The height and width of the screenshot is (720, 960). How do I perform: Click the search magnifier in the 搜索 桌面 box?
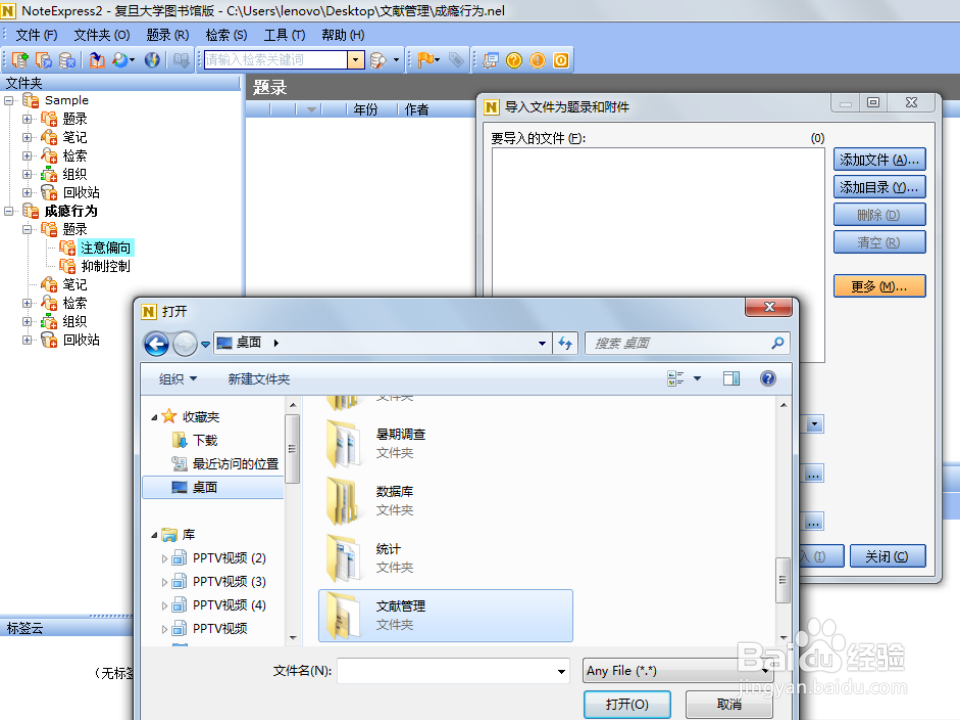778,343
